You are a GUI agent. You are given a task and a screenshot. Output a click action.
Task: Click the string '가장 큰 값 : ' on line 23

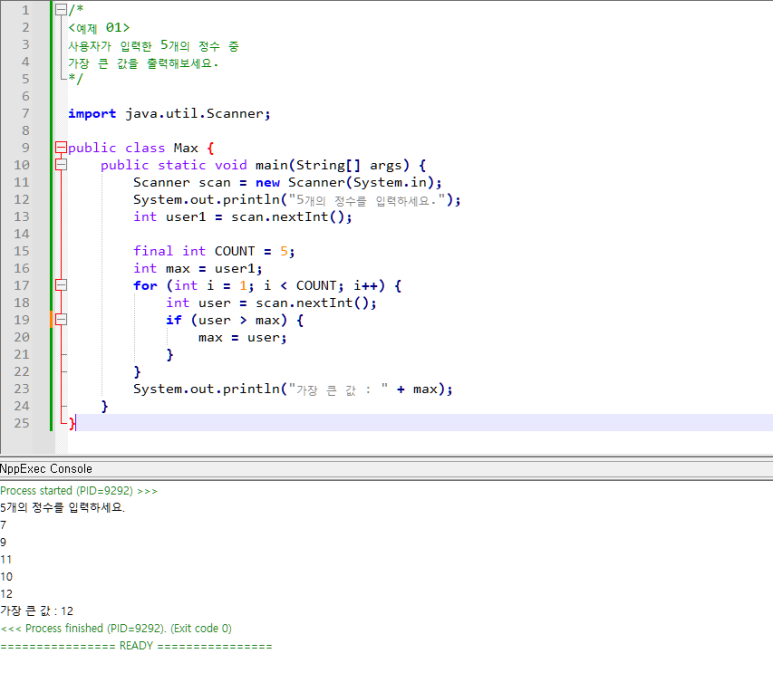click(x=338, y=390)
